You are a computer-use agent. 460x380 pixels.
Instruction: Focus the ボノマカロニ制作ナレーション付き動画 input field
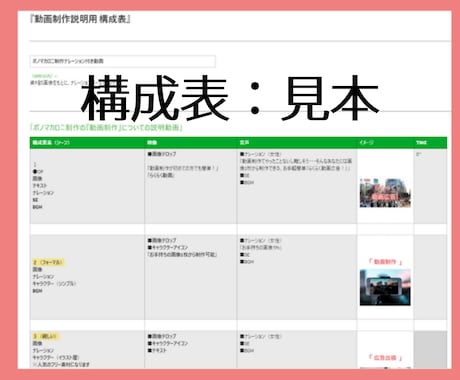click(x=122, y=61)
